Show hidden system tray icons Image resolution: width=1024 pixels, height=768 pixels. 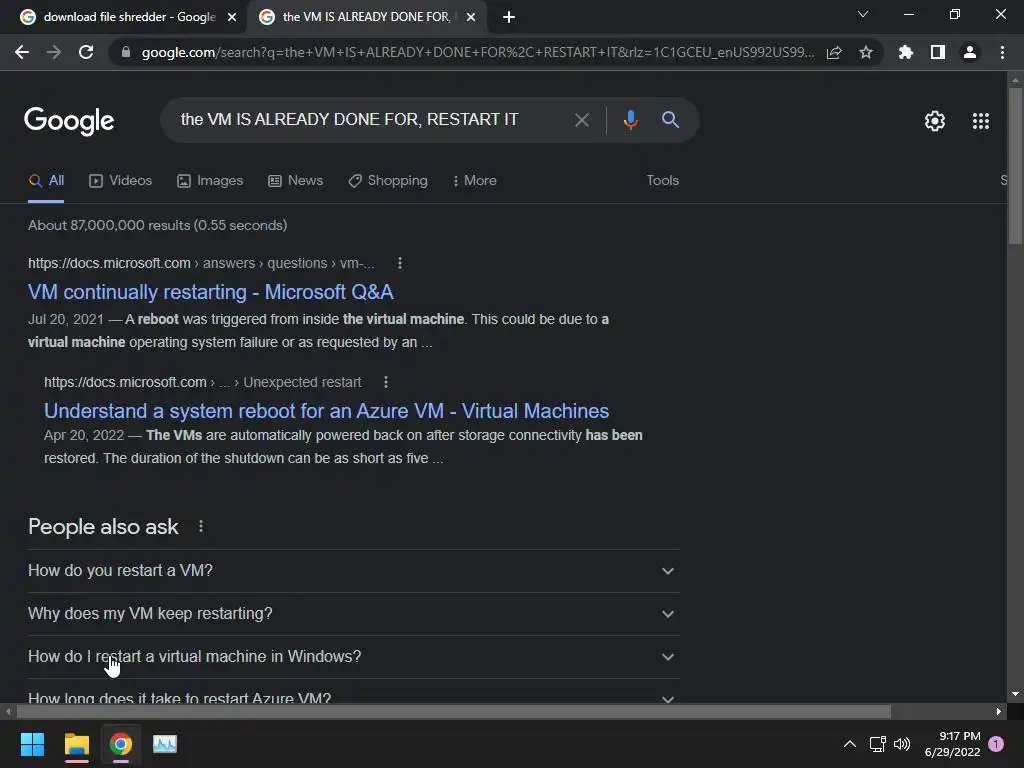coord(850,744)
